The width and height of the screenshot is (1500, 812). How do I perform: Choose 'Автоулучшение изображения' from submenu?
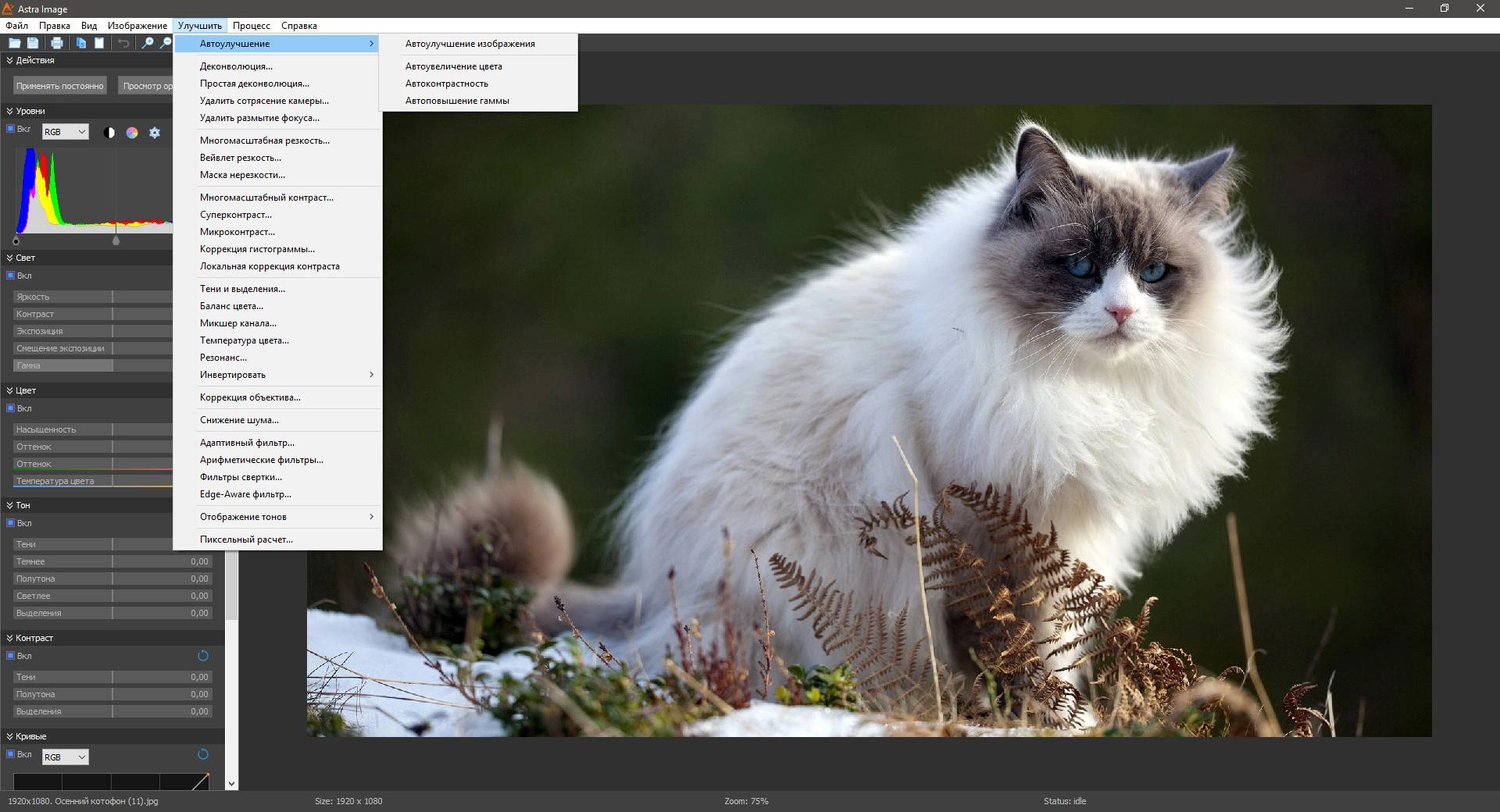click(x=478, y=44)
